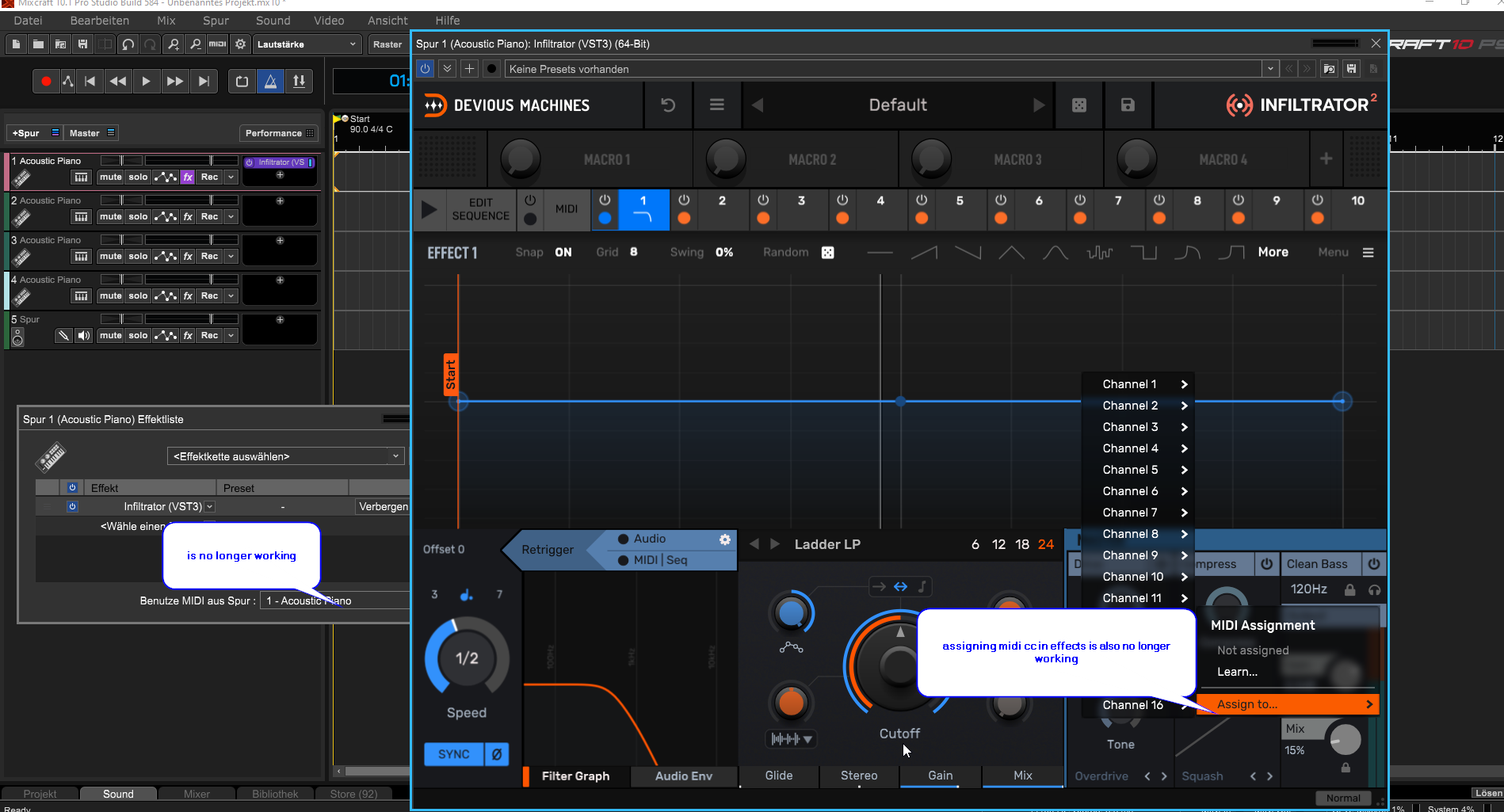Screen dimensions: 1504x812
Task: Play Infiltrator sequence with play triangle
Action: (x=429, y=210)
